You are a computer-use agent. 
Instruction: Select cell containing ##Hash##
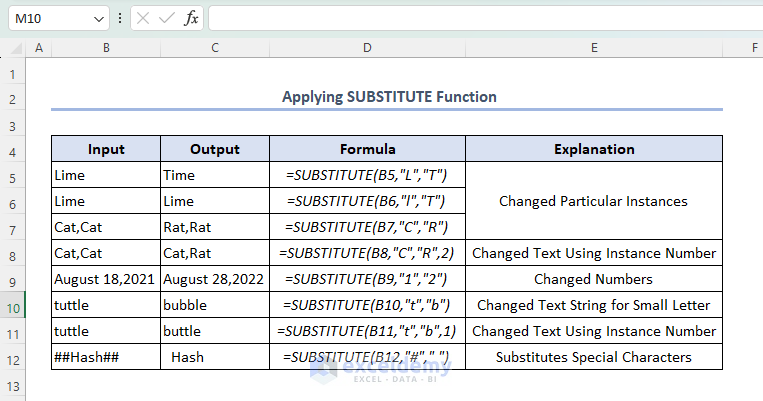click(106, 357)
